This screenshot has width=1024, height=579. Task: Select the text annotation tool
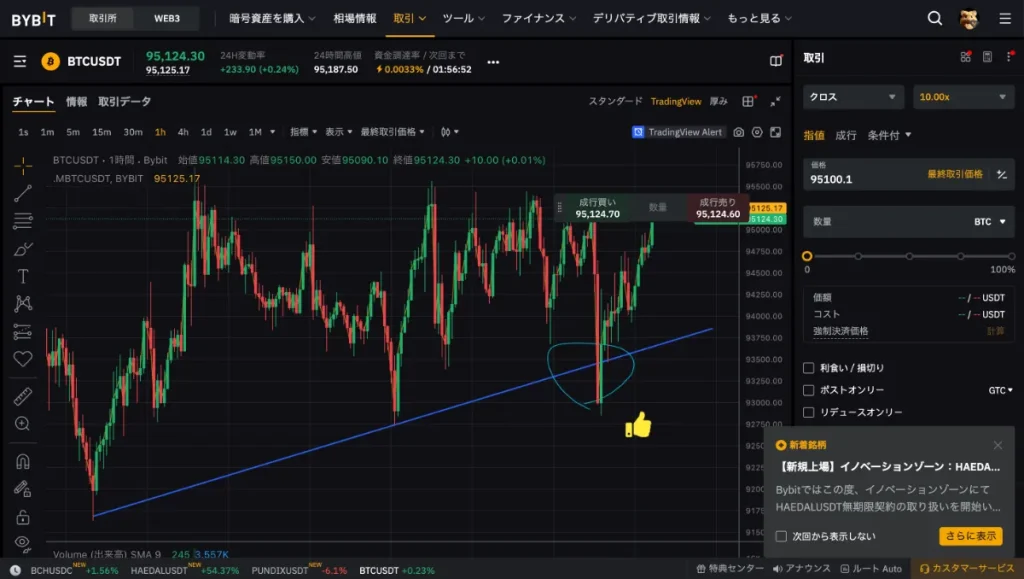coord(23,276)
